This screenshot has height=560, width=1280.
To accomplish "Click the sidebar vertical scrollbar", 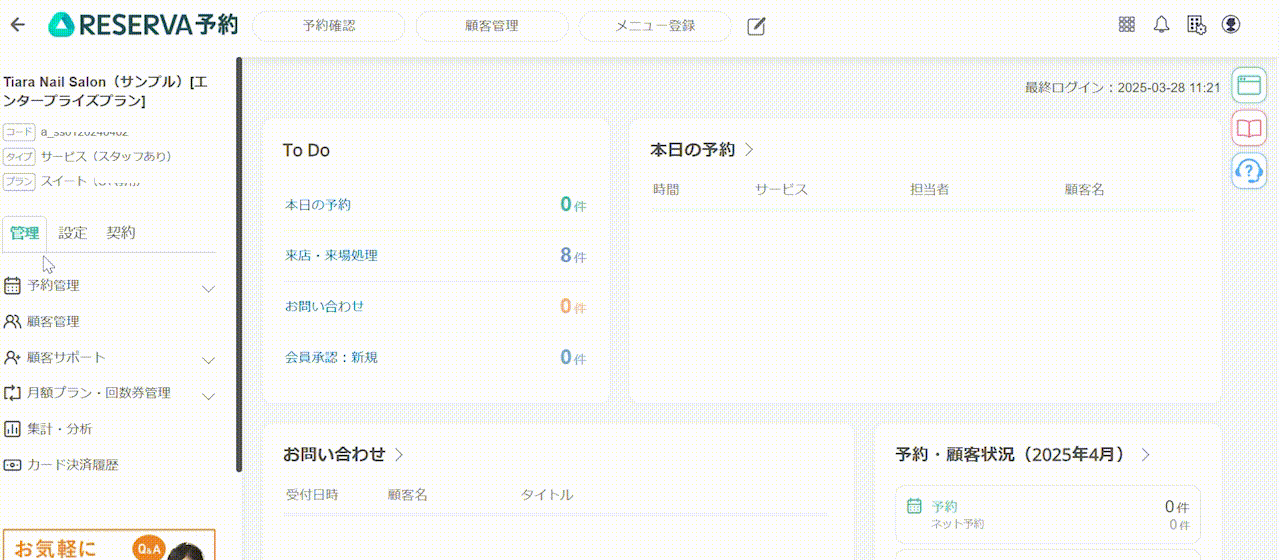I will click(239, 264).
